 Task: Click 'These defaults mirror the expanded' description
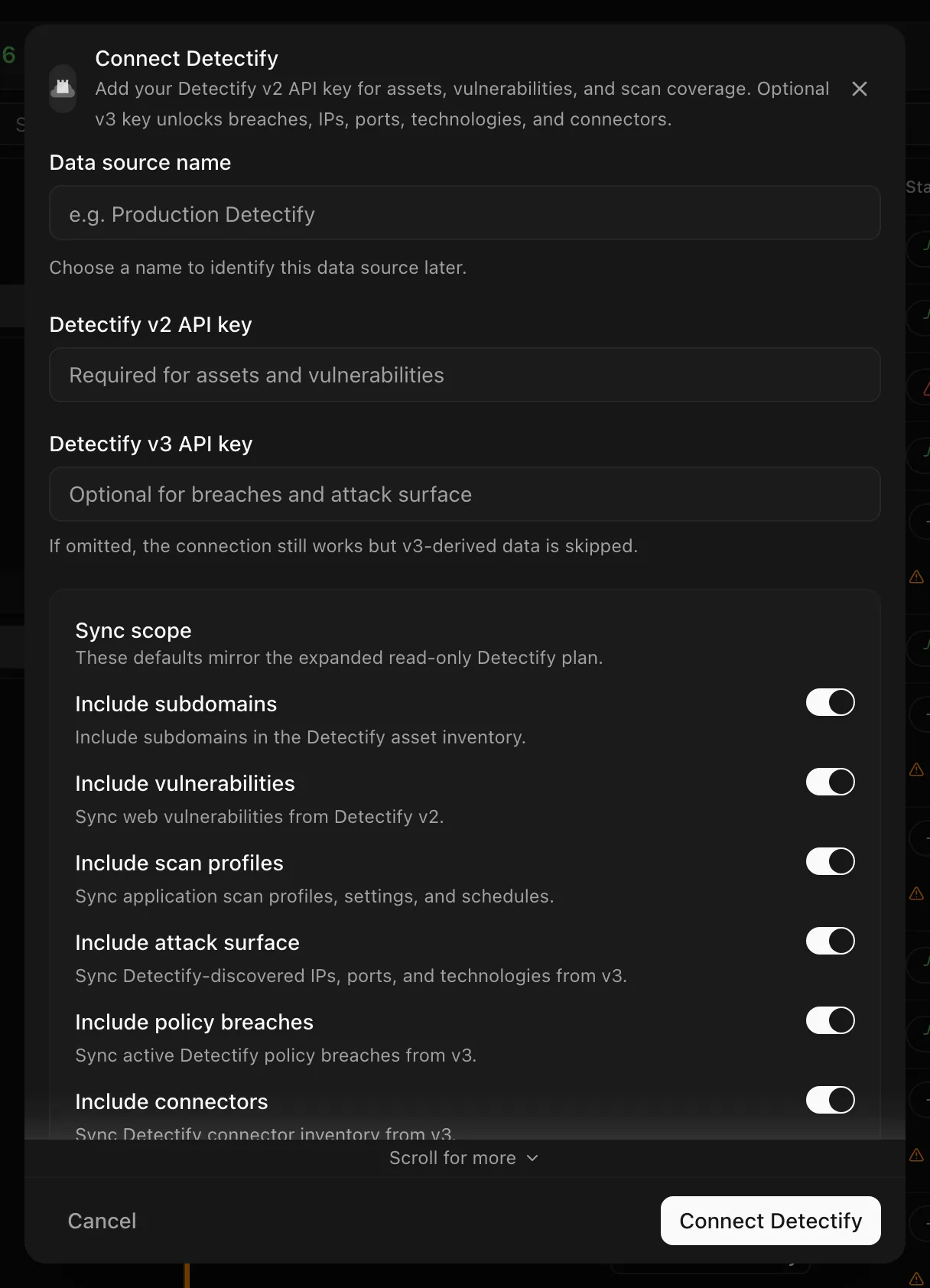pyautogui.click(x=339, y=658)
